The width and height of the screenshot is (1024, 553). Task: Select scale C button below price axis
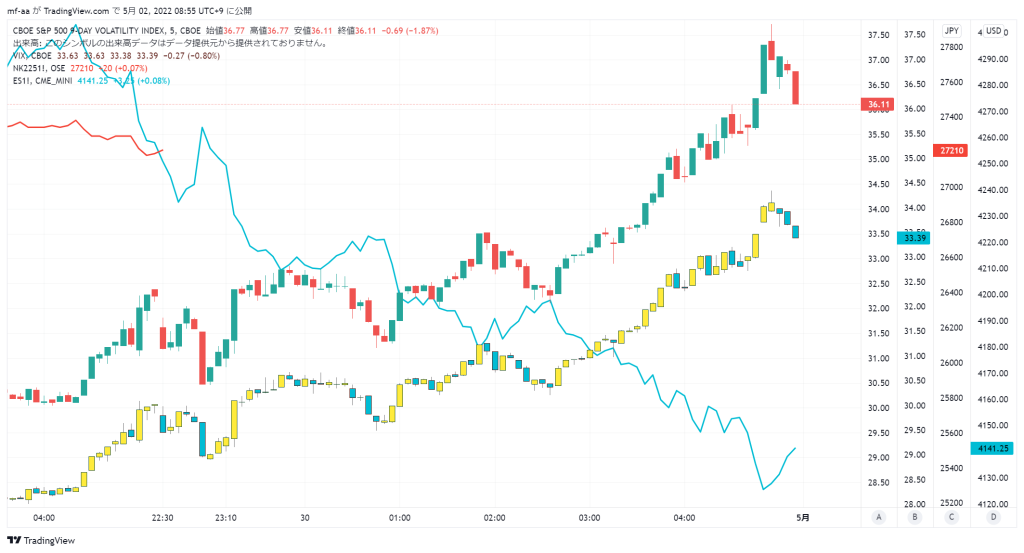point(951,517)
